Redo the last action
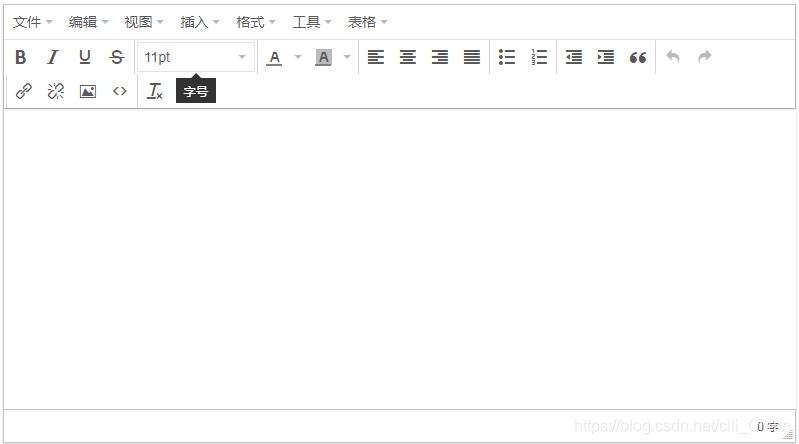The width and height of the screenshot is (799, 444). [x=705, y=57]
